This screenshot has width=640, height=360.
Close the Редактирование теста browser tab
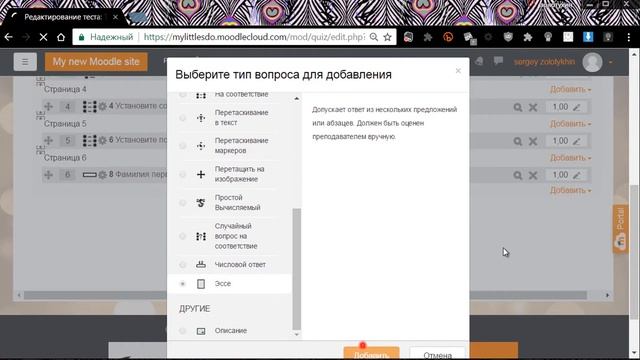tap(115, 17)
